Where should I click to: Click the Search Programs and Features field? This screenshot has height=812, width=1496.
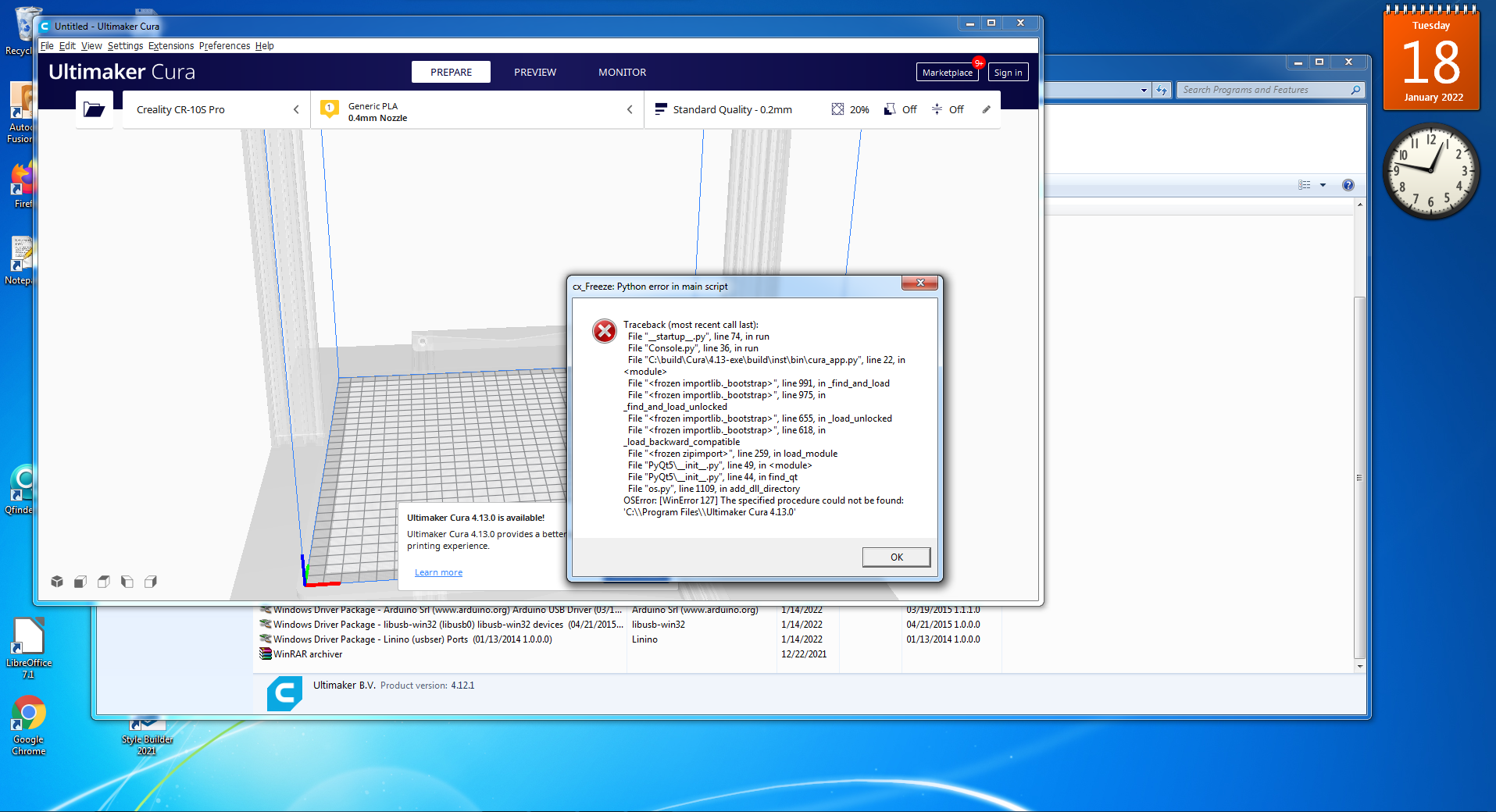click(x=1266, y=89)
